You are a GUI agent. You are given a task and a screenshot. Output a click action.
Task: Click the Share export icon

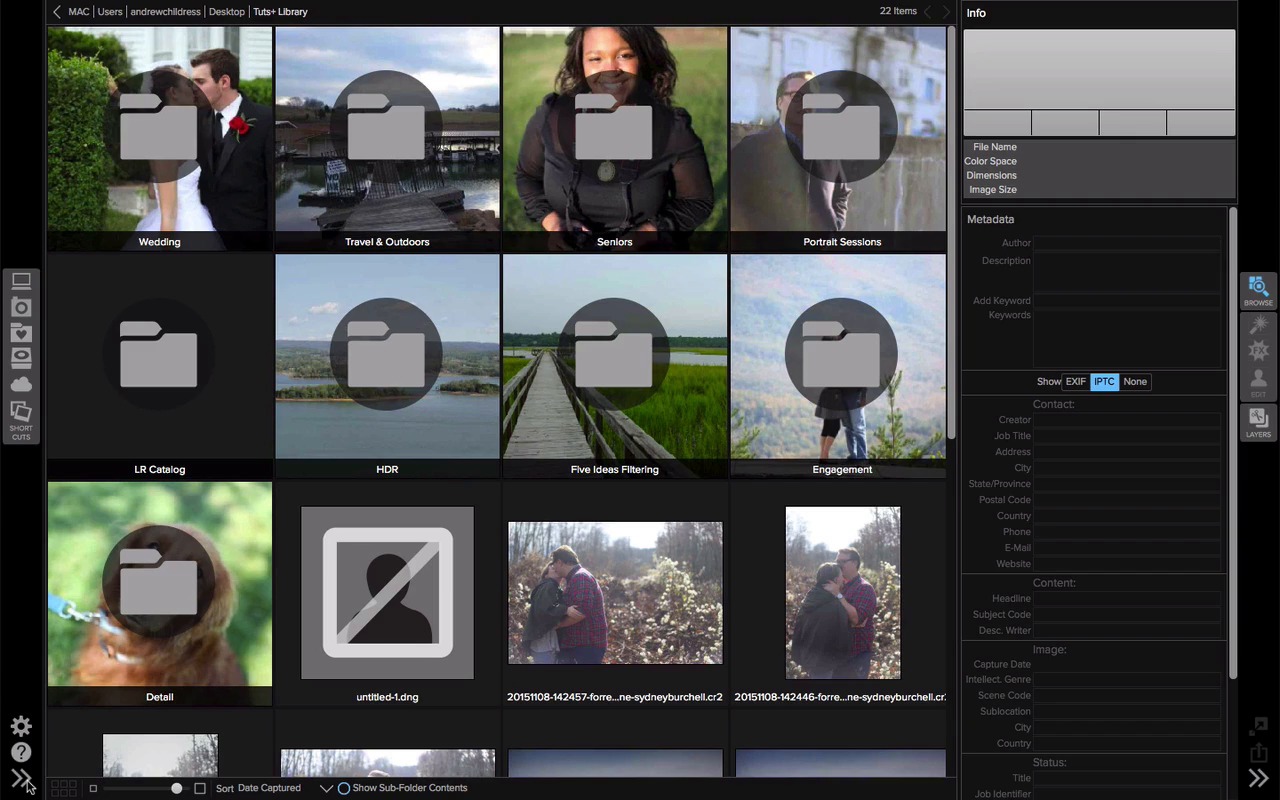tap(1258, 752)
